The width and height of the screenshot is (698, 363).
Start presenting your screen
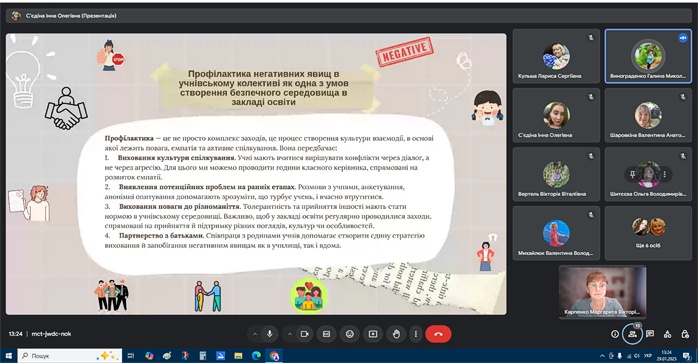coord(373,334)
